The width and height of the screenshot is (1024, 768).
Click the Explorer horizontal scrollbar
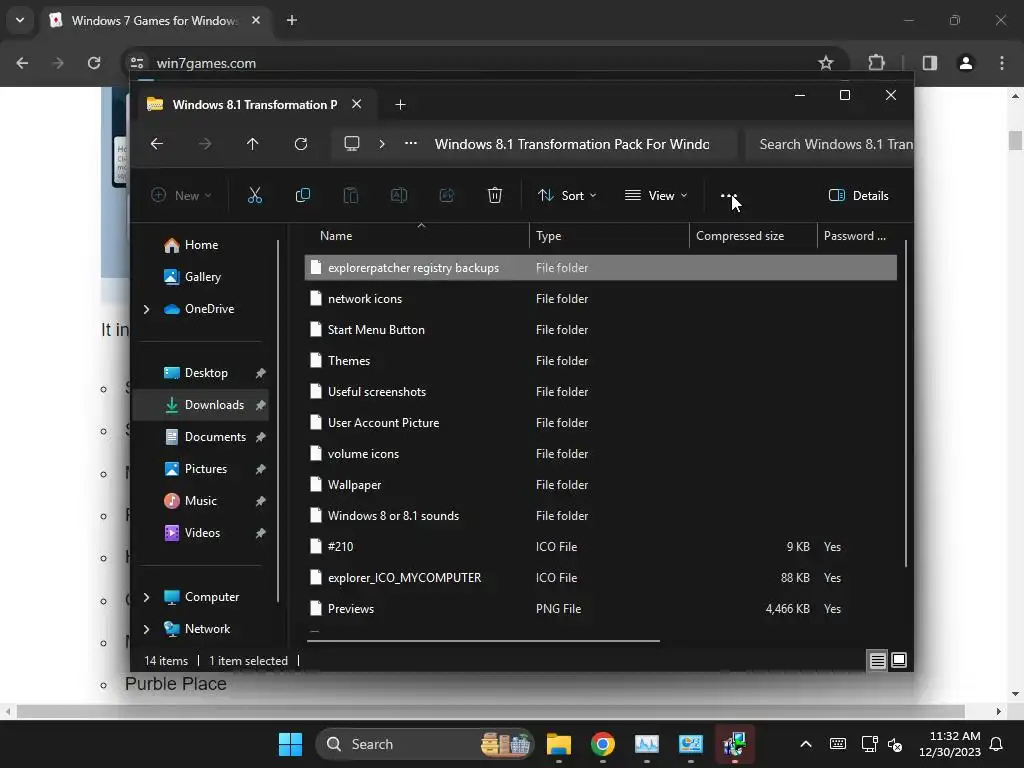click(x=483, y=641)
